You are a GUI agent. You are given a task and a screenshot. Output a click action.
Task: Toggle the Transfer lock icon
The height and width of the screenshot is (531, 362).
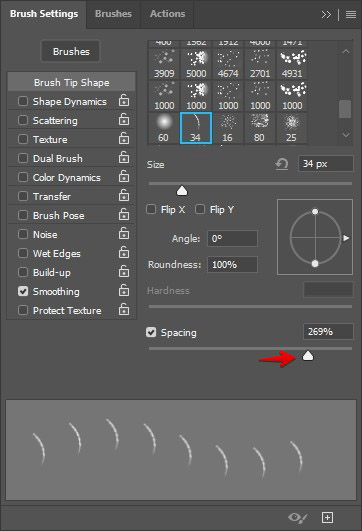coord(124,195)
